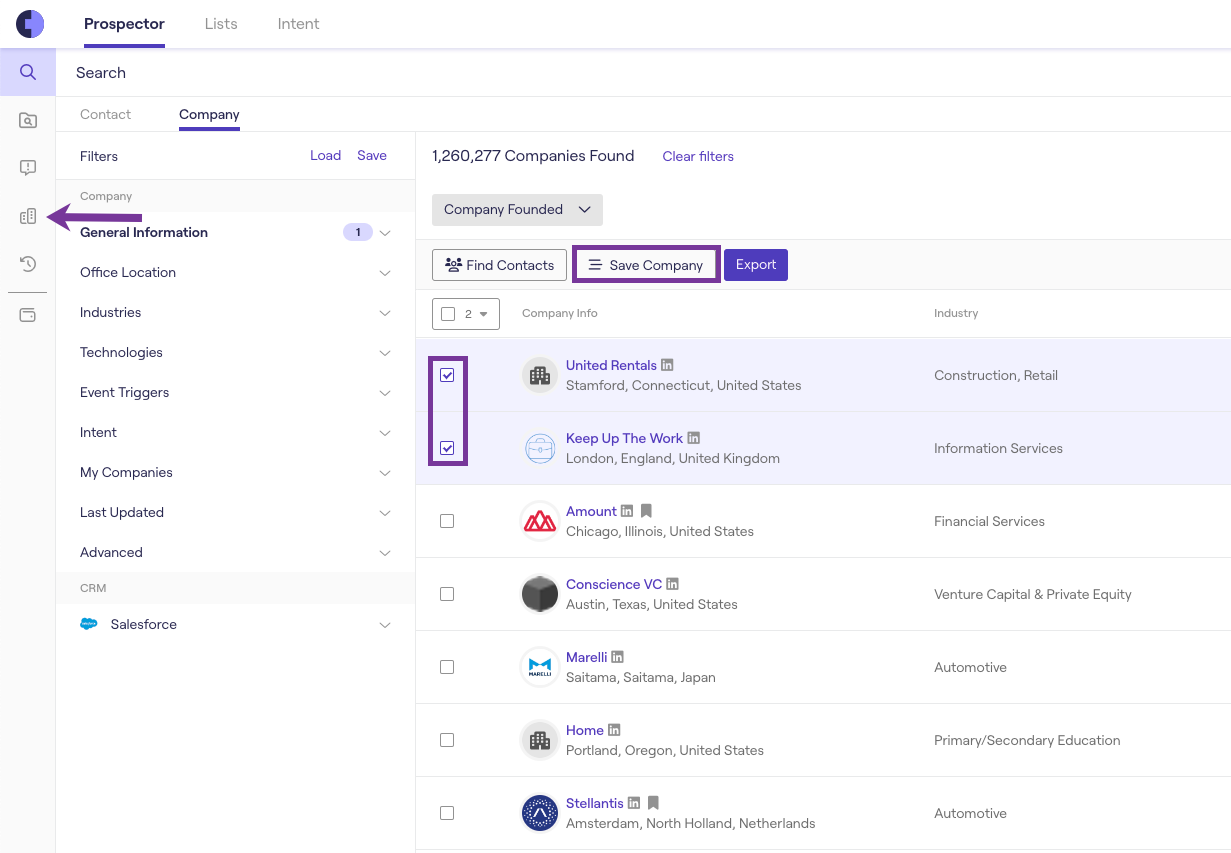Open the history clock sidebar icon
The width and height of the screenshot is (1231, 853).
coord(28,264)
